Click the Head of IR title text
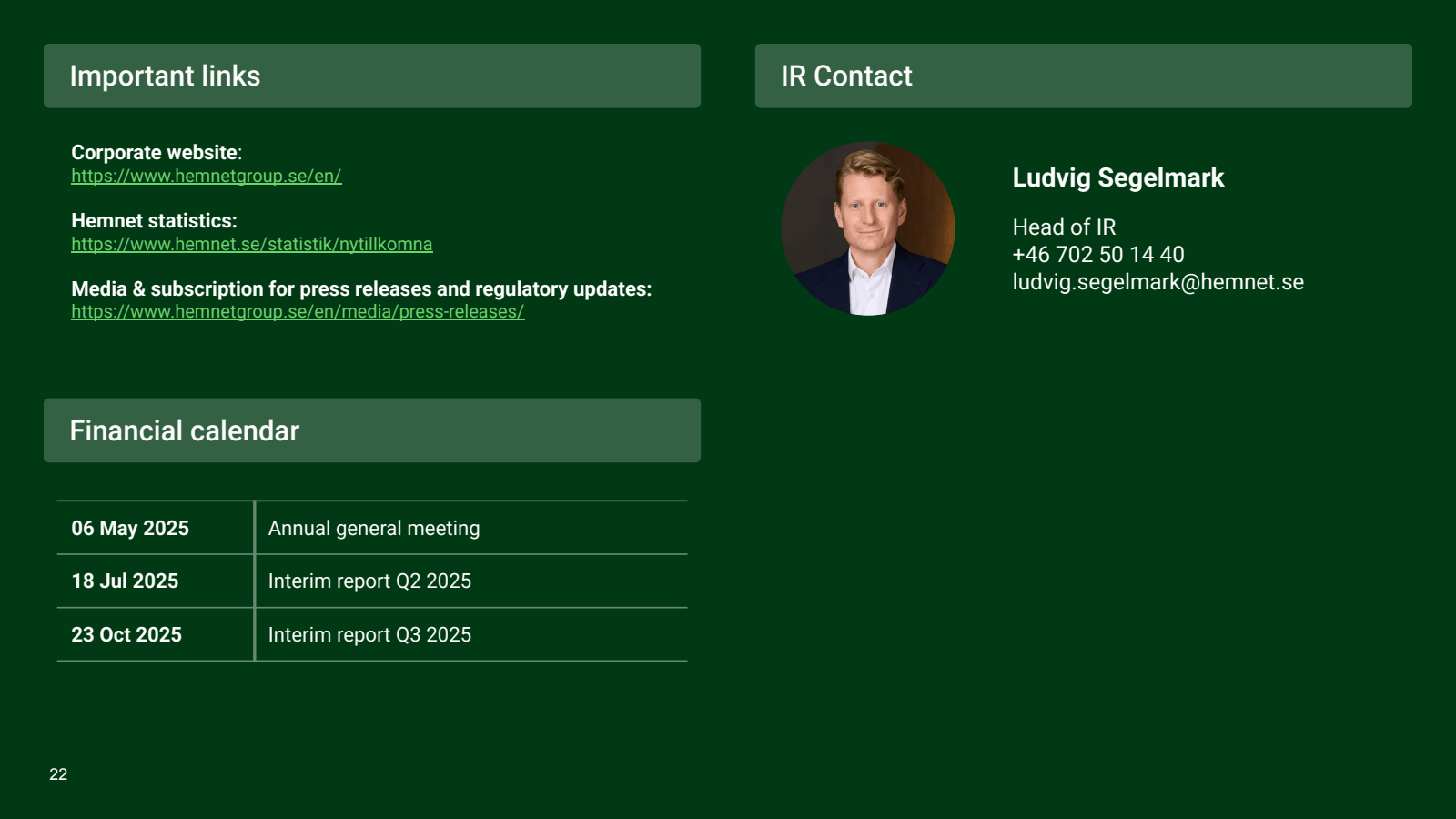The height and width of the screenshot is (819, 1456). click(x=1064, y=227)
